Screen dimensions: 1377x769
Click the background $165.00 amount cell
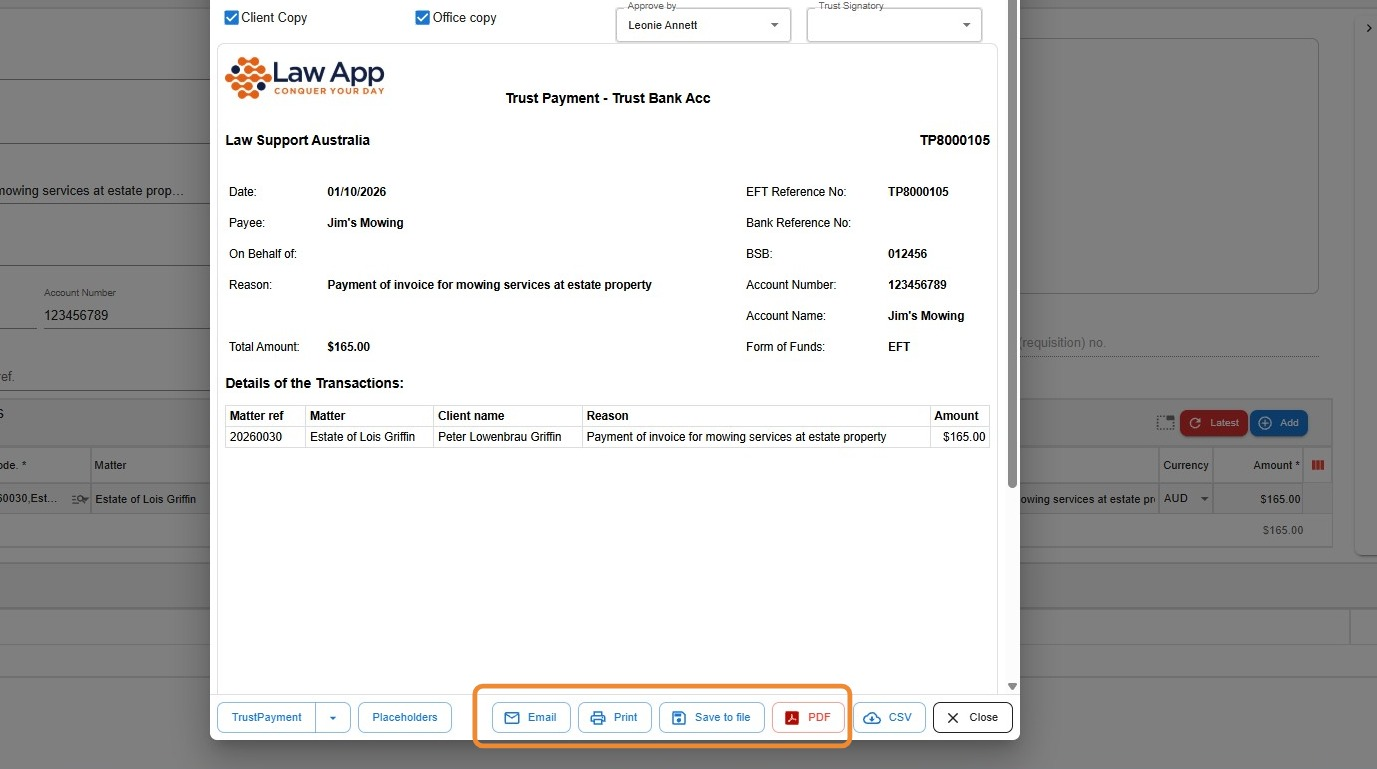click(1260, 499)
